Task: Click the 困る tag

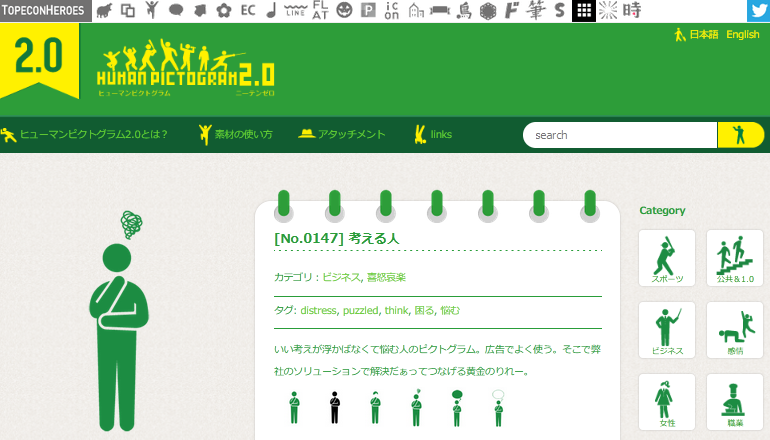Action: (424, 310)
